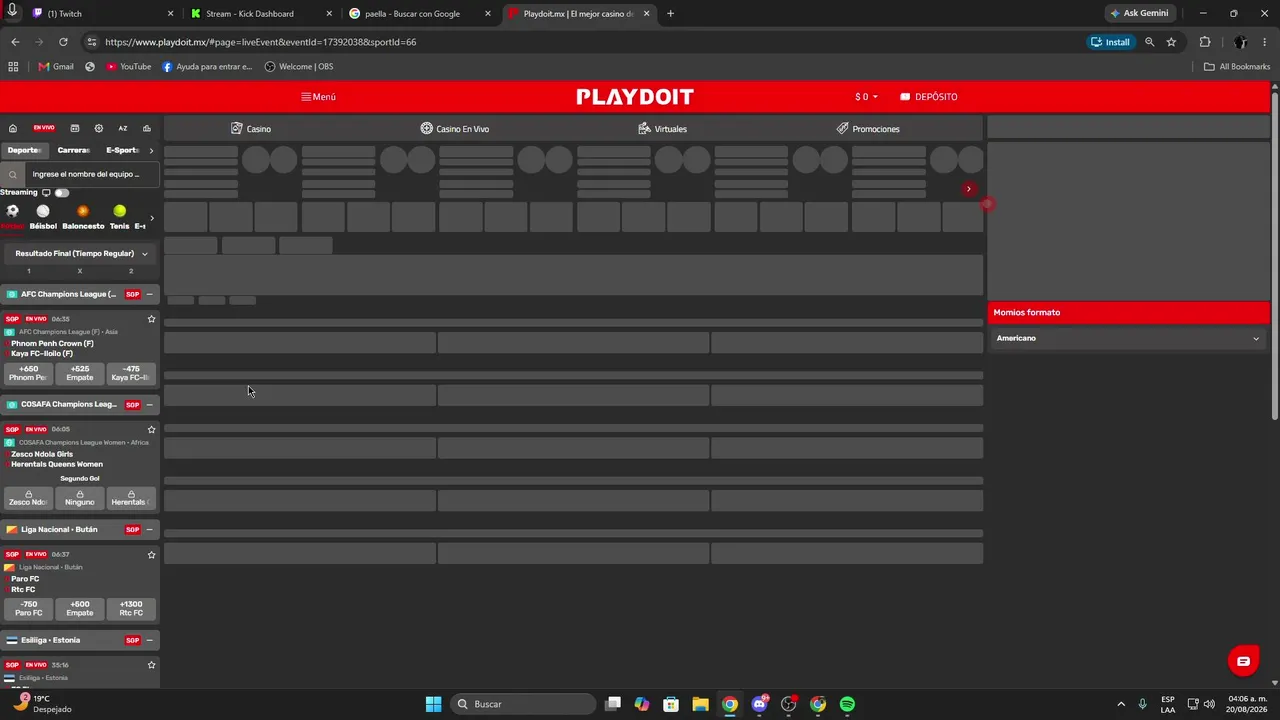Open the Casino tab

click(x=251, y=129)
